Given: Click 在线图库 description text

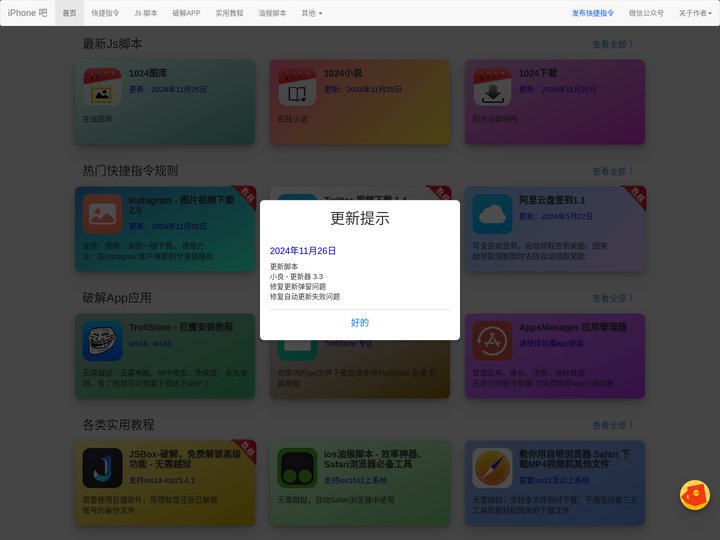Looking at the screenshot, I should point(97,118).
